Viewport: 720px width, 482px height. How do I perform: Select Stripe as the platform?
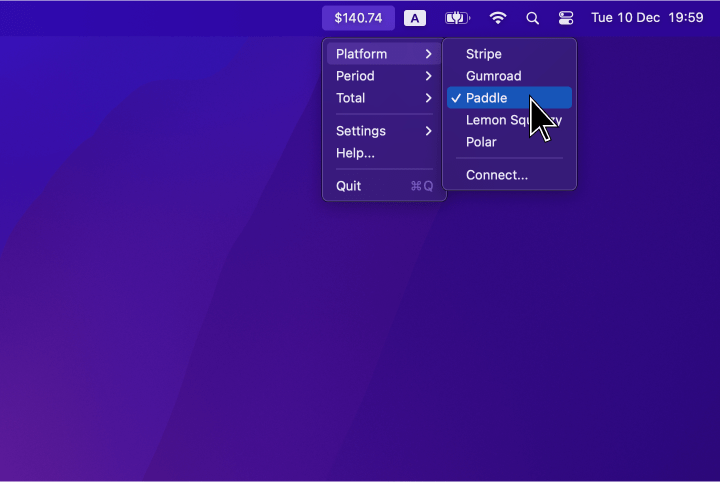coord(484,54)
